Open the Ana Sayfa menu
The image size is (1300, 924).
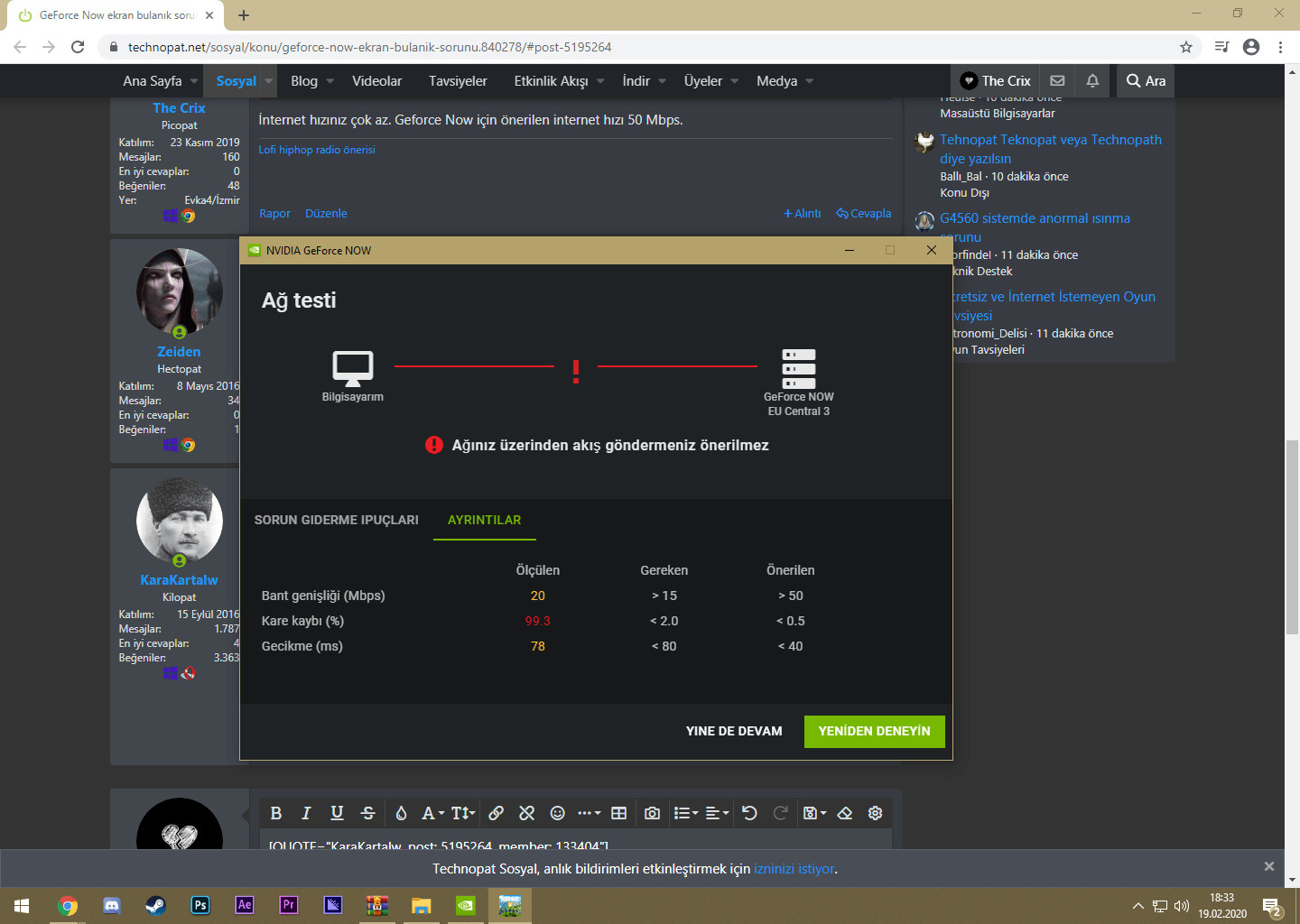coord(153,80)
